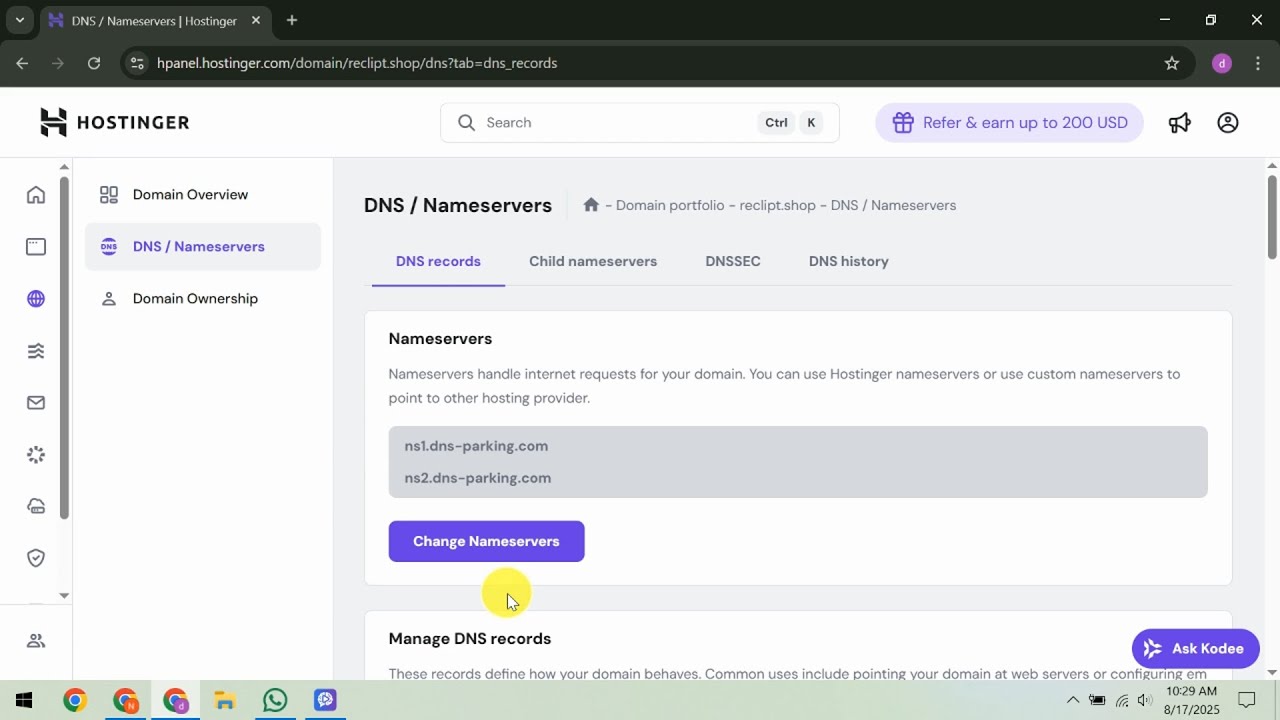
Task: Open first Chrome icon in taskbar
Action: pyautogui.click(x=75, y=700)
